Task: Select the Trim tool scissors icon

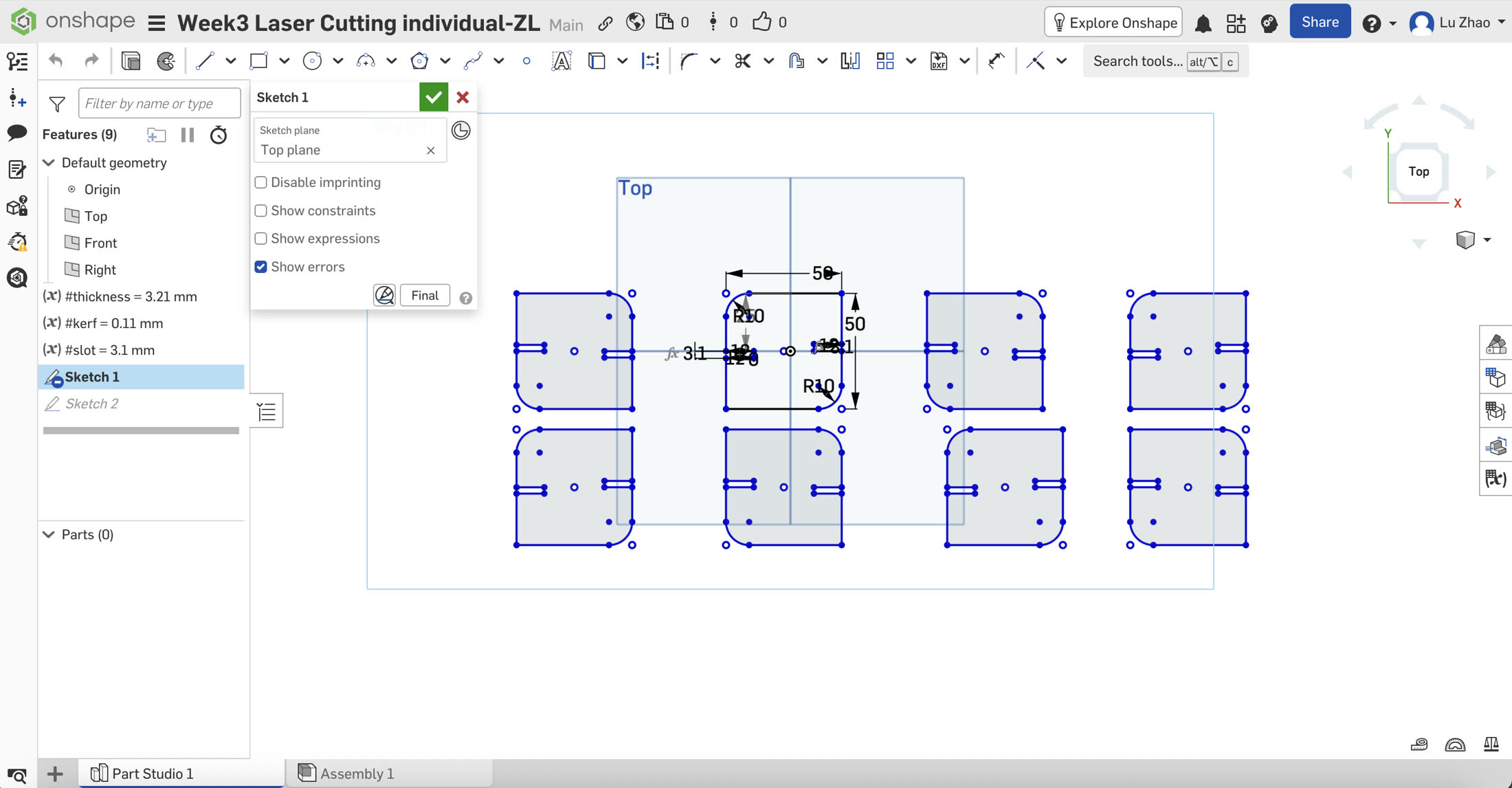Action: tap(742, 61)
